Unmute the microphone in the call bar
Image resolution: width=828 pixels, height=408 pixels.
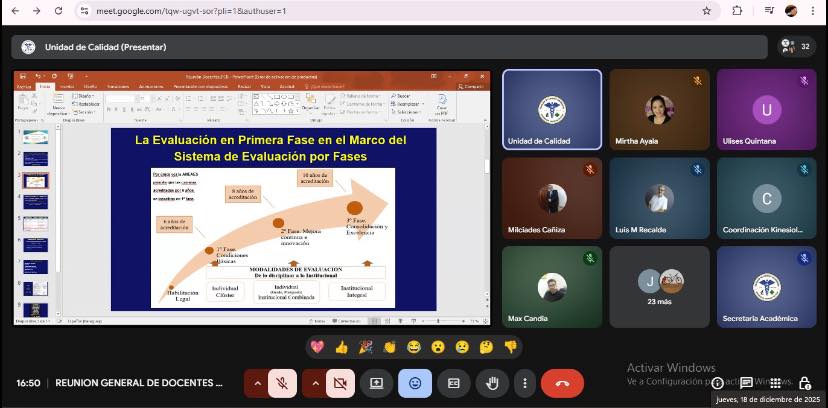click(284, 383)
